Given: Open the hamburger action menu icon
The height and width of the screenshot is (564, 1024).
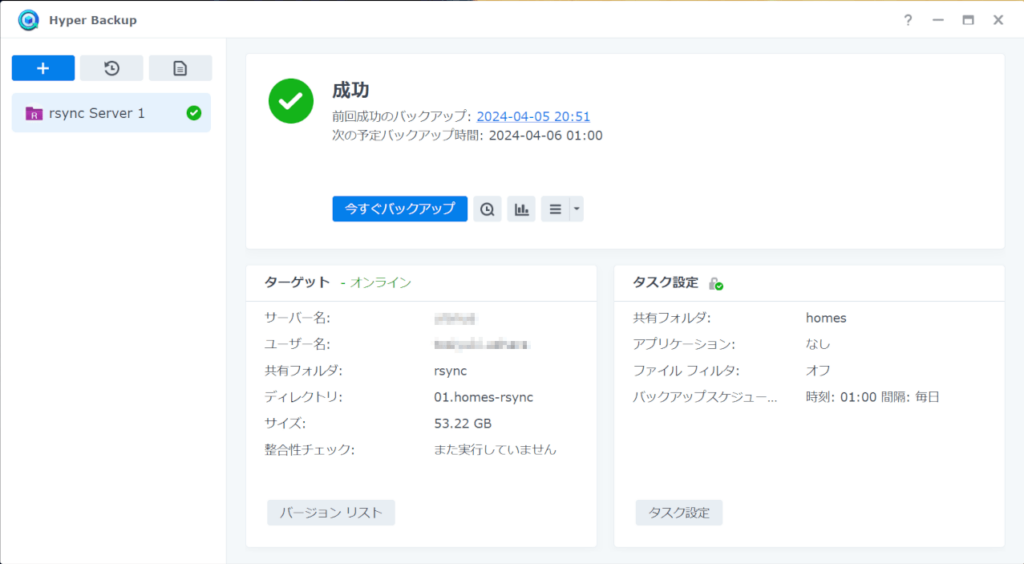Looking at the screenshot, I should [555, 209].
